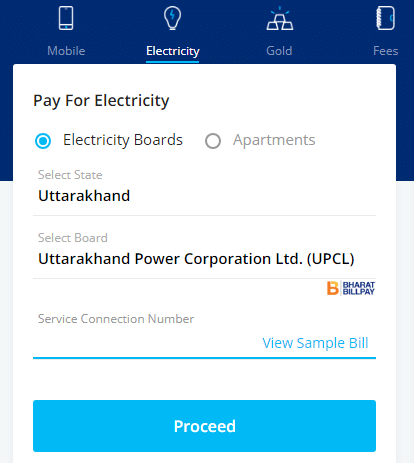This screenshot has height=463, width=414.
Task: Click the Bharat BillPay logo
Action: tap(351, 288)
